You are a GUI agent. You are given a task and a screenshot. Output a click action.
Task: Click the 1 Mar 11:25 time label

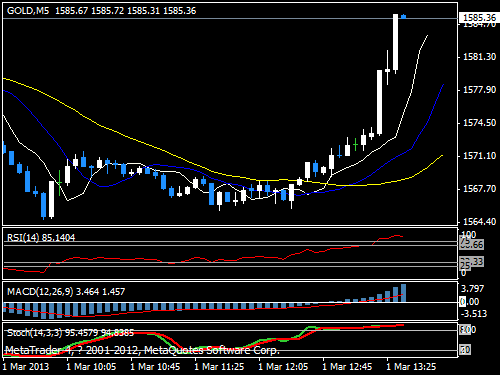219,367
